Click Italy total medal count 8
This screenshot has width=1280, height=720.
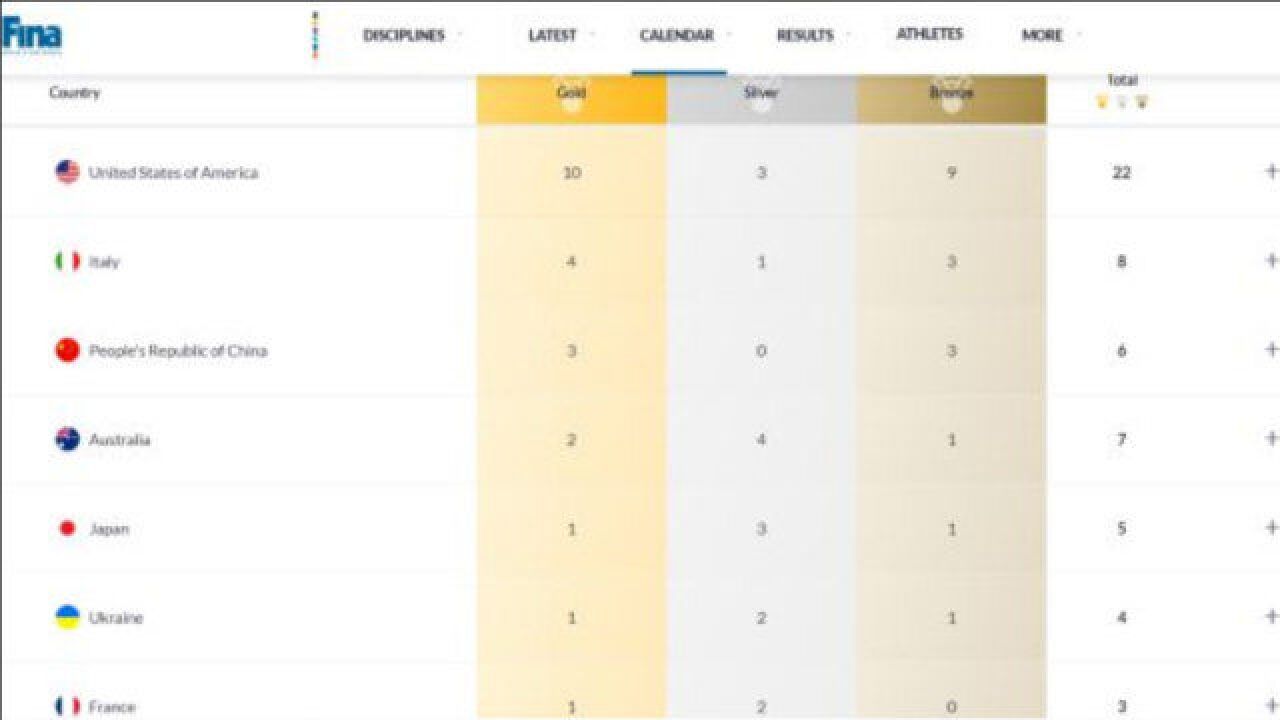tap(1121, 261)
